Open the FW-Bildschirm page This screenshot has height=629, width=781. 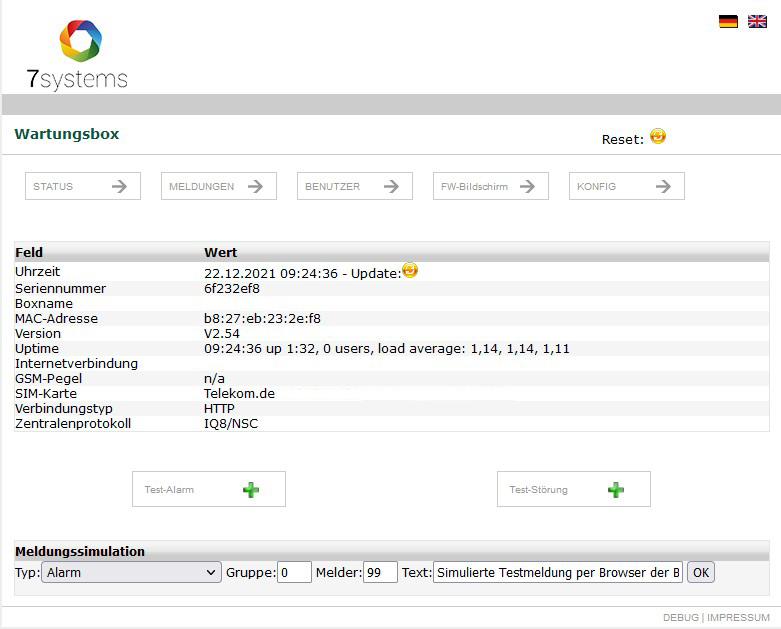pyautogui.click(x=491, y=186)
